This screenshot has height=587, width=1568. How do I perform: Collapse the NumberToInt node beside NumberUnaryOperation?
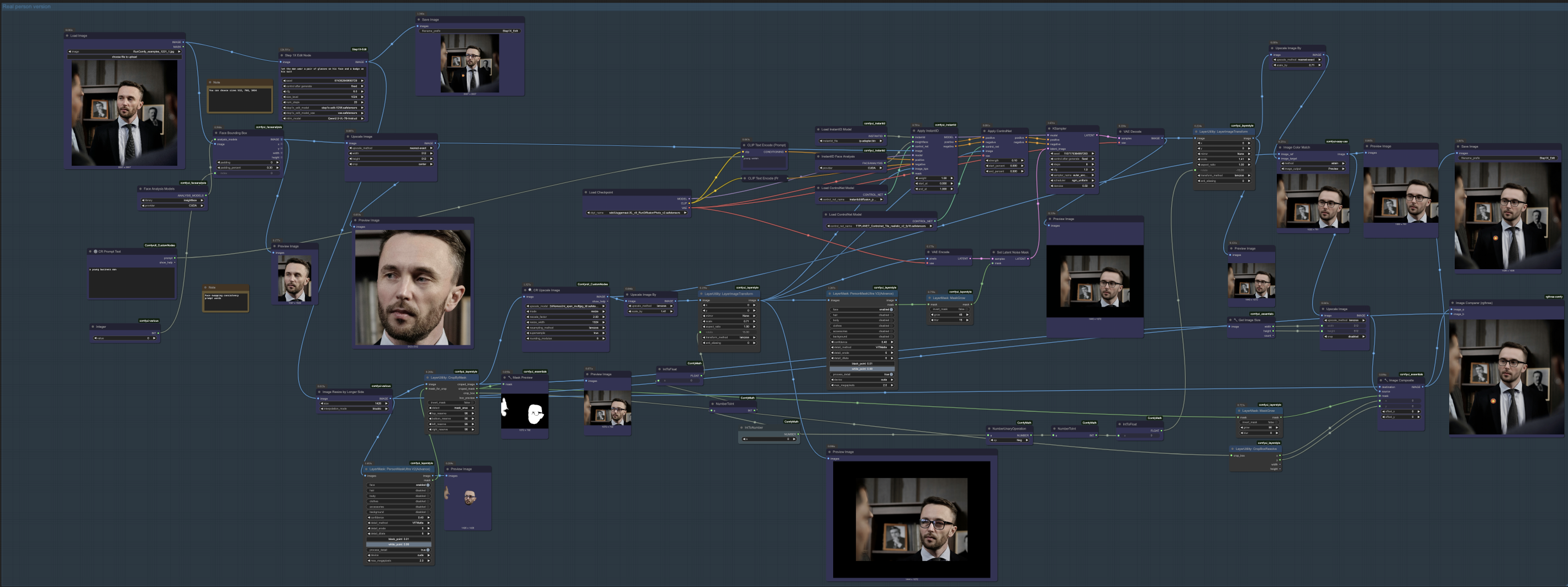pos(1054,429)
